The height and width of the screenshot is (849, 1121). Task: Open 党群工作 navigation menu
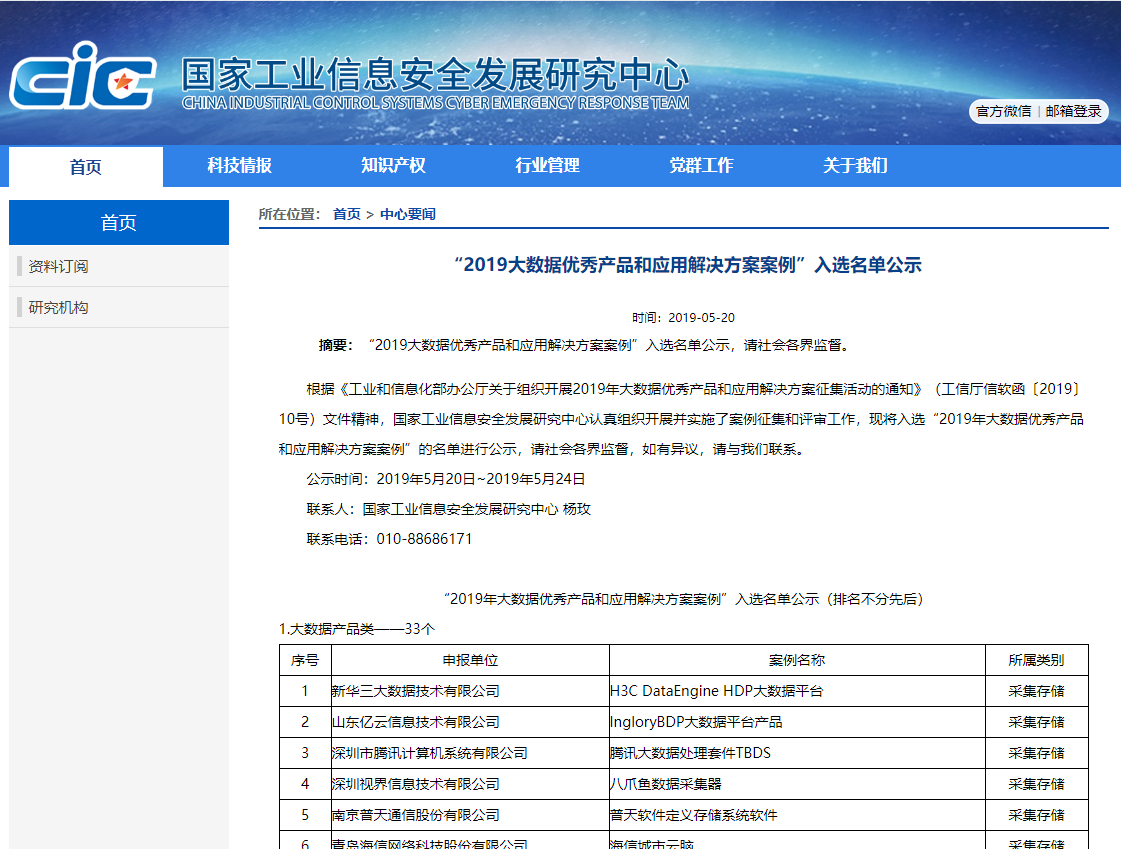(701, 166)
